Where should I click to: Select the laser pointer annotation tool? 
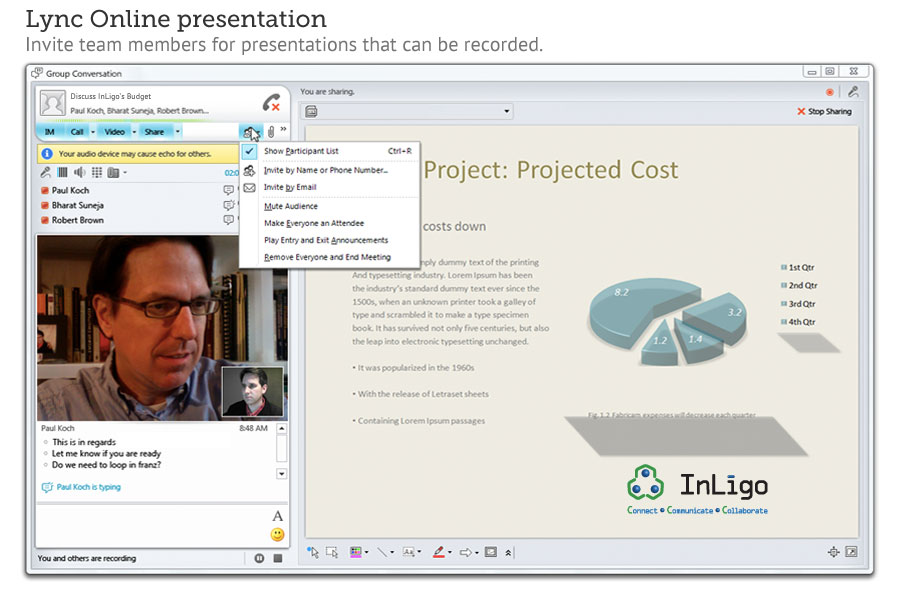pos(313,552)
